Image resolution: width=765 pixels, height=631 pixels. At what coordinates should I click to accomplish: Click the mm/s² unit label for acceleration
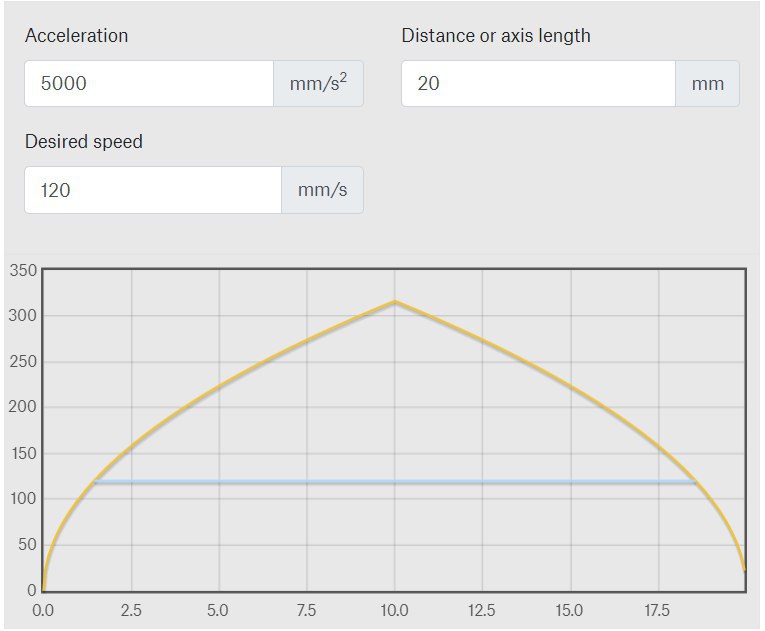point(318,83)
